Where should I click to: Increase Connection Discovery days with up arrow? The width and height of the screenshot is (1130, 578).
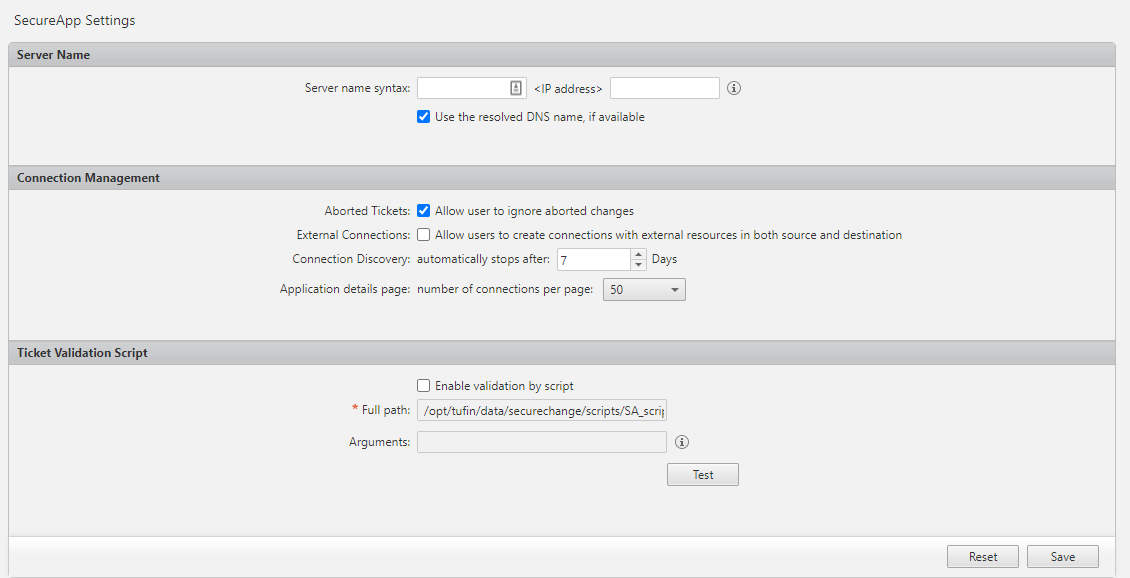click(x=639, y=254)
